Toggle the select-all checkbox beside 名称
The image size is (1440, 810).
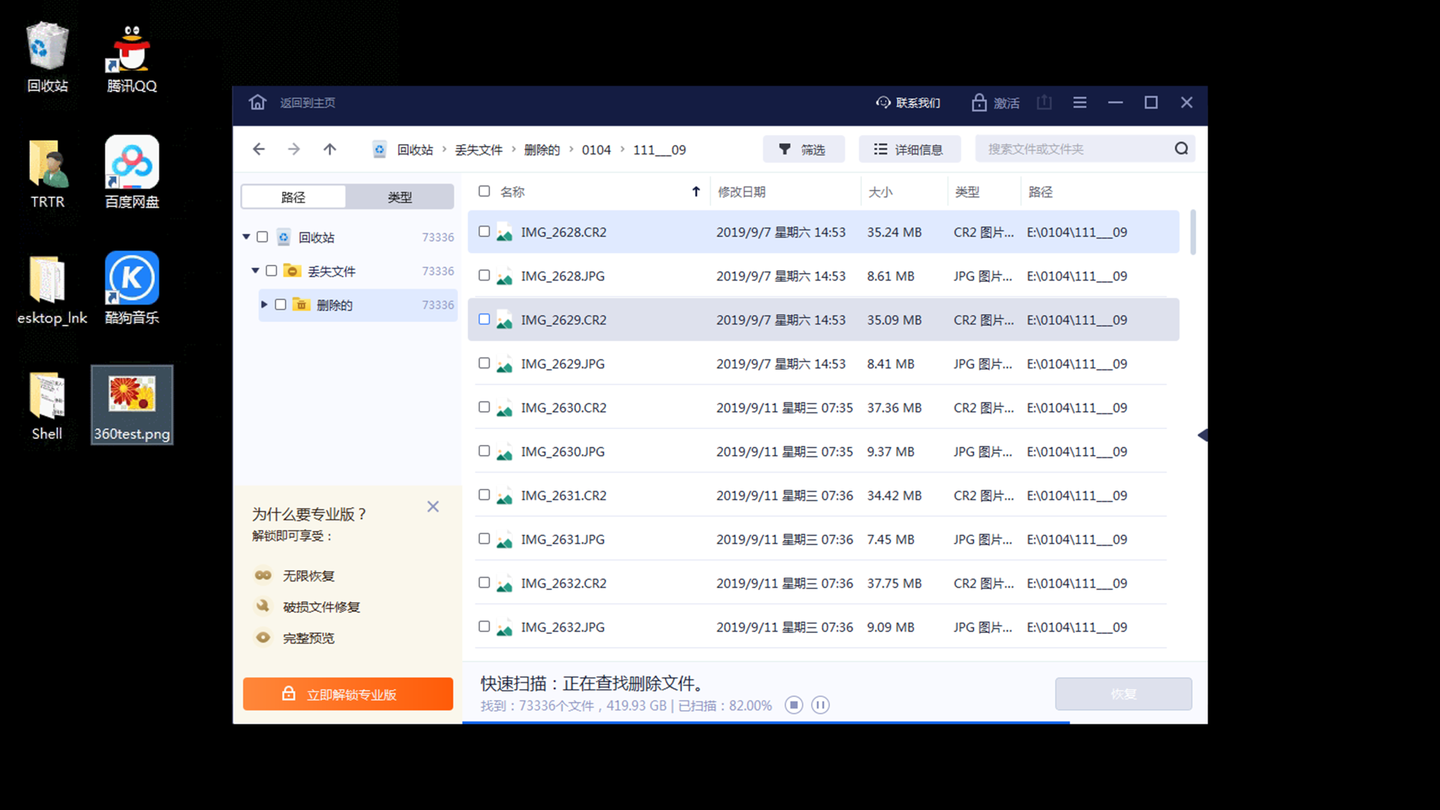tap(484, 191)
